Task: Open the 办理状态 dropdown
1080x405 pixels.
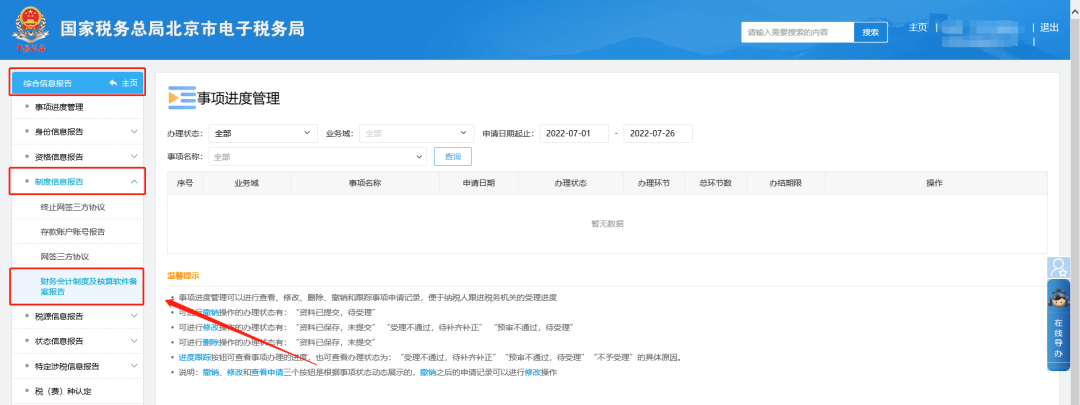Action: click(261, 133)
